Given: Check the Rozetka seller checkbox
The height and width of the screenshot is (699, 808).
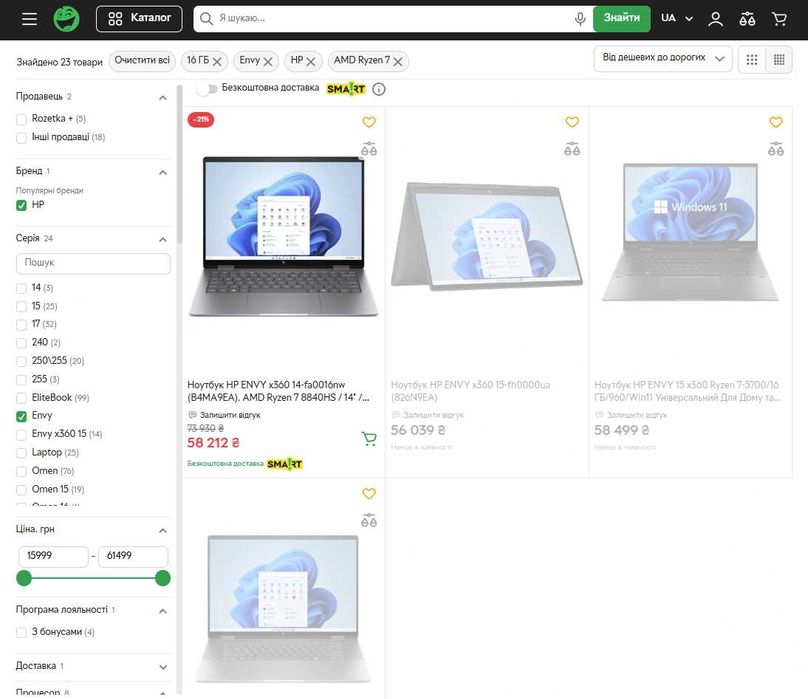Looking at the screenshot, I should [21, 120].
